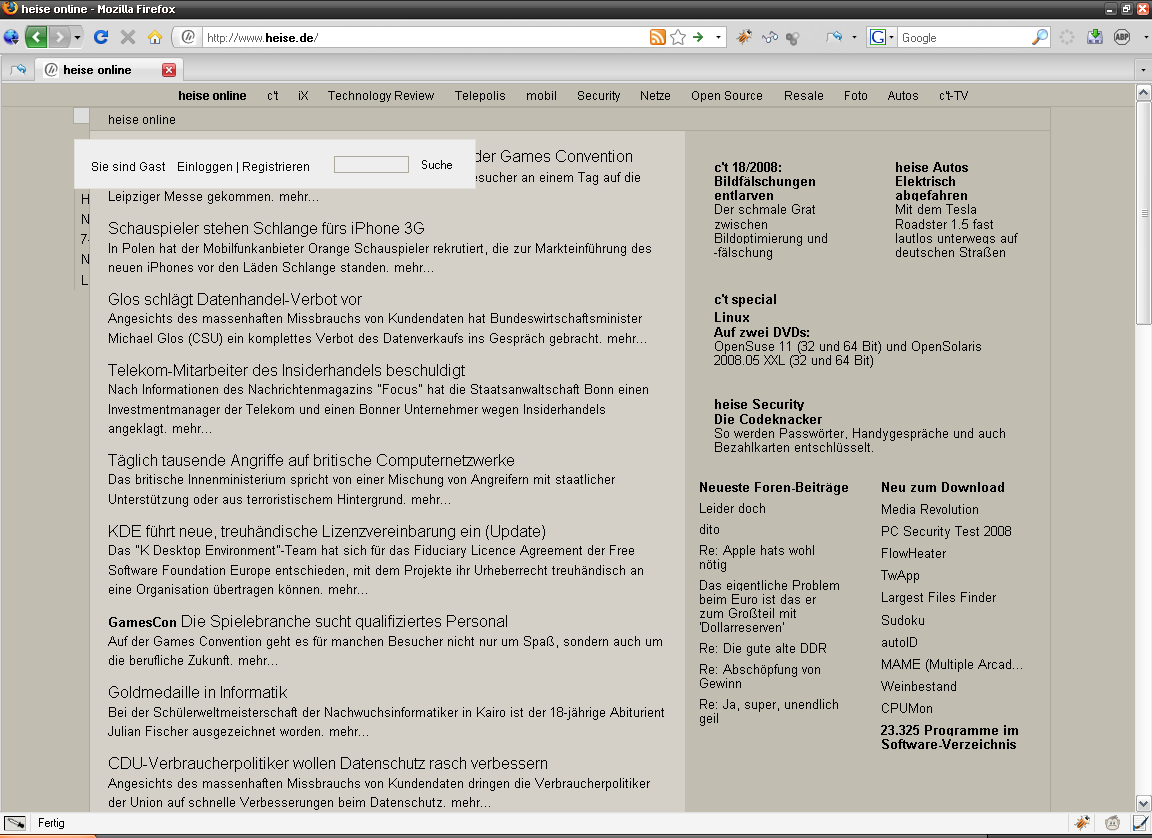Open the Netze navigation item

pyautogui.click(x=655, y=95)
